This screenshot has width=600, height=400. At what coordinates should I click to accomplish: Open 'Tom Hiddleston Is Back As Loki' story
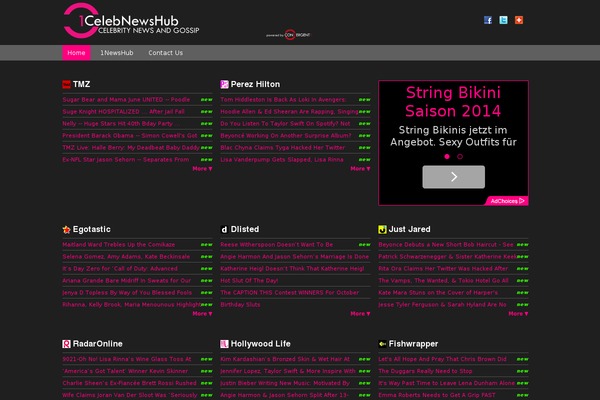point(283,100)
